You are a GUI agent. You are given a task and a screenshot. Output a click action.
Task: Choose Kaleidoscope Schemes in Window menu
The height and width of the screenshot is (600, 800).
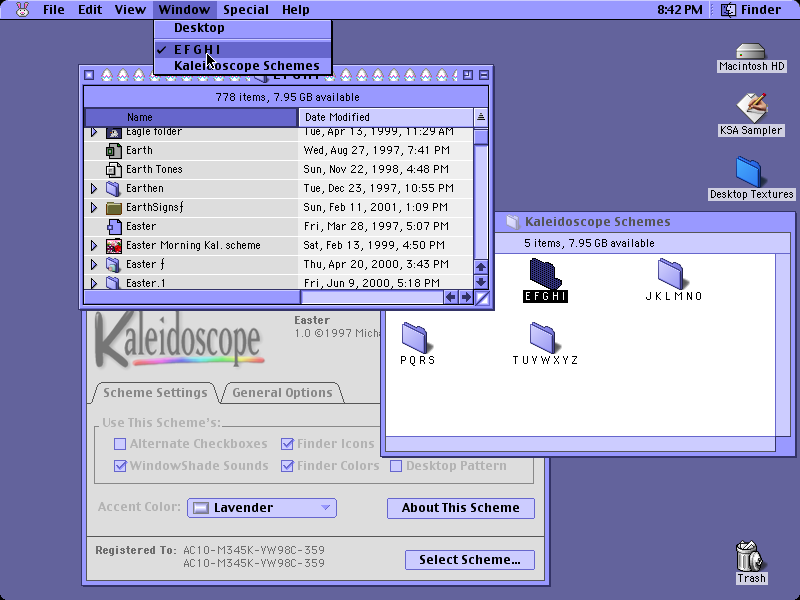point(243,66)
